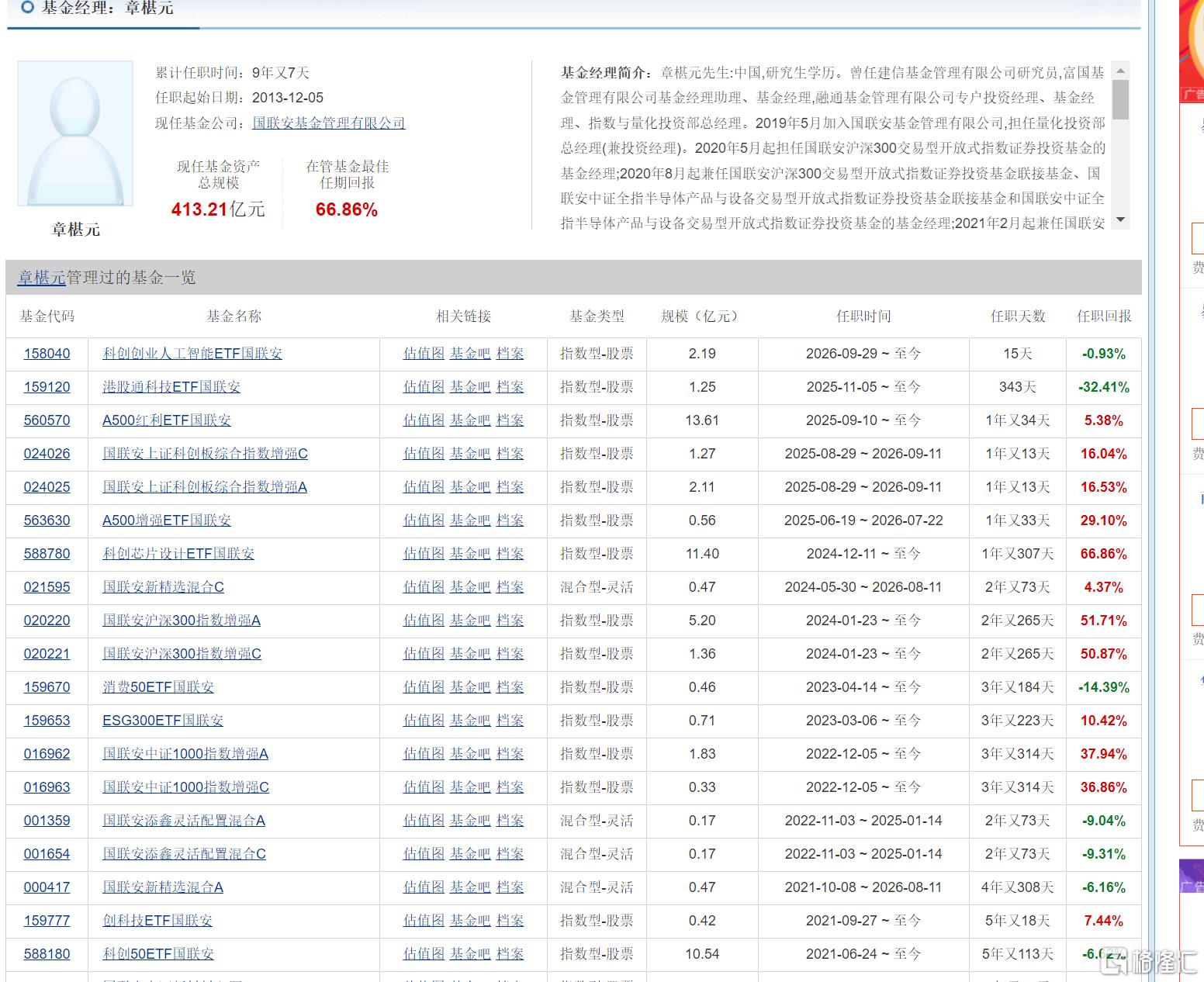Open 档案 for fund 159653
This screenshot has width=1204, height=982.
pos(510,721)
